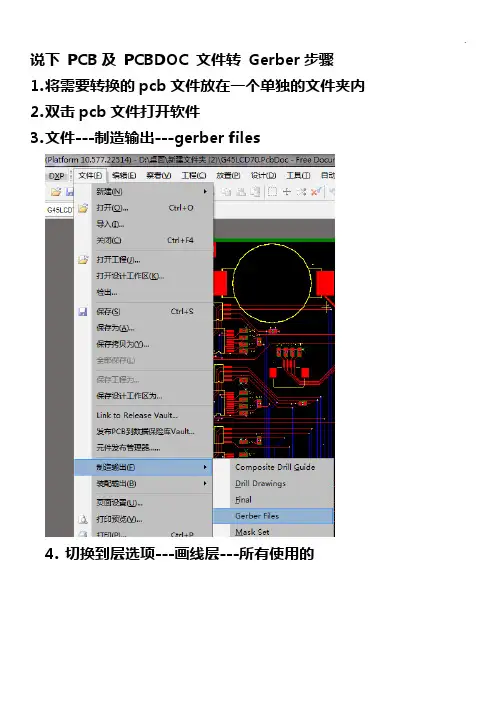Select Gerber Files in submenu
496x702 pixels.
(274, 516)
